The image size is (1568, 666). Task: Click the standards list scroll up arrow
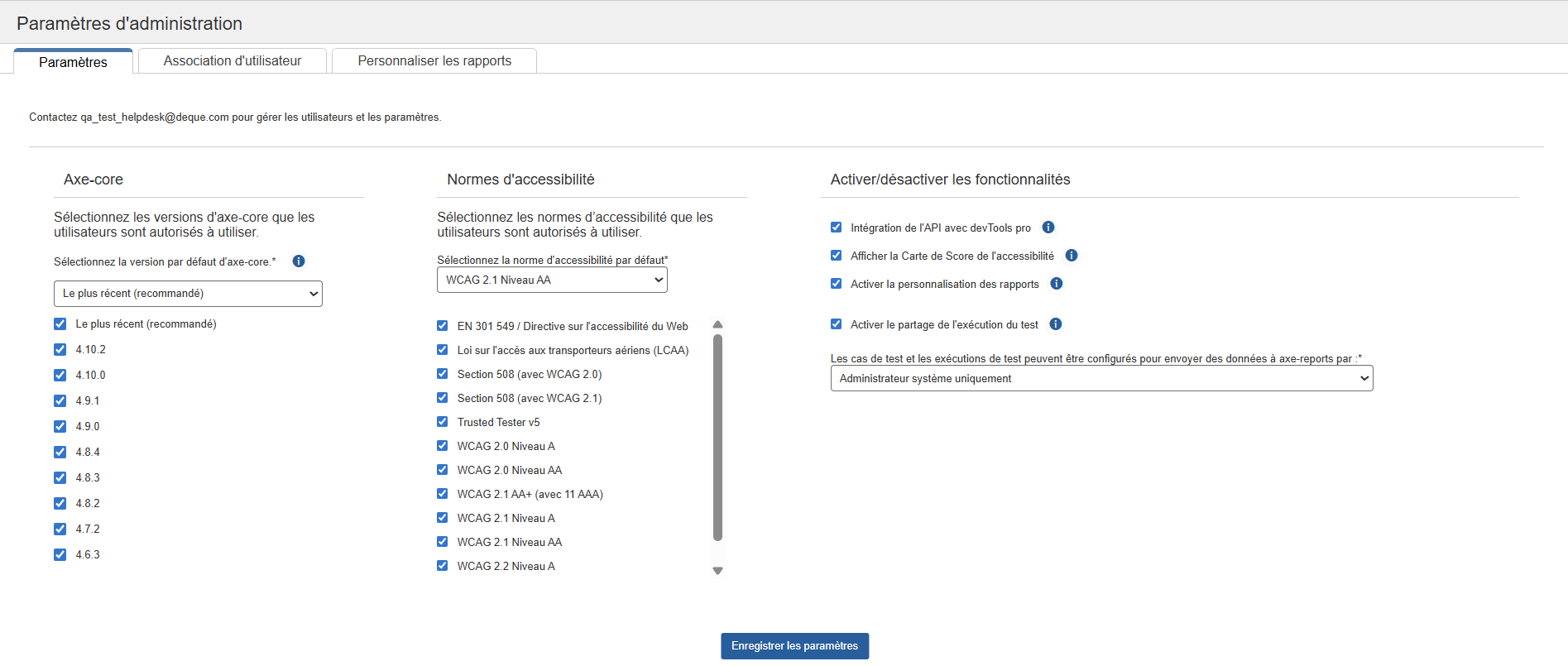[717, 325]
